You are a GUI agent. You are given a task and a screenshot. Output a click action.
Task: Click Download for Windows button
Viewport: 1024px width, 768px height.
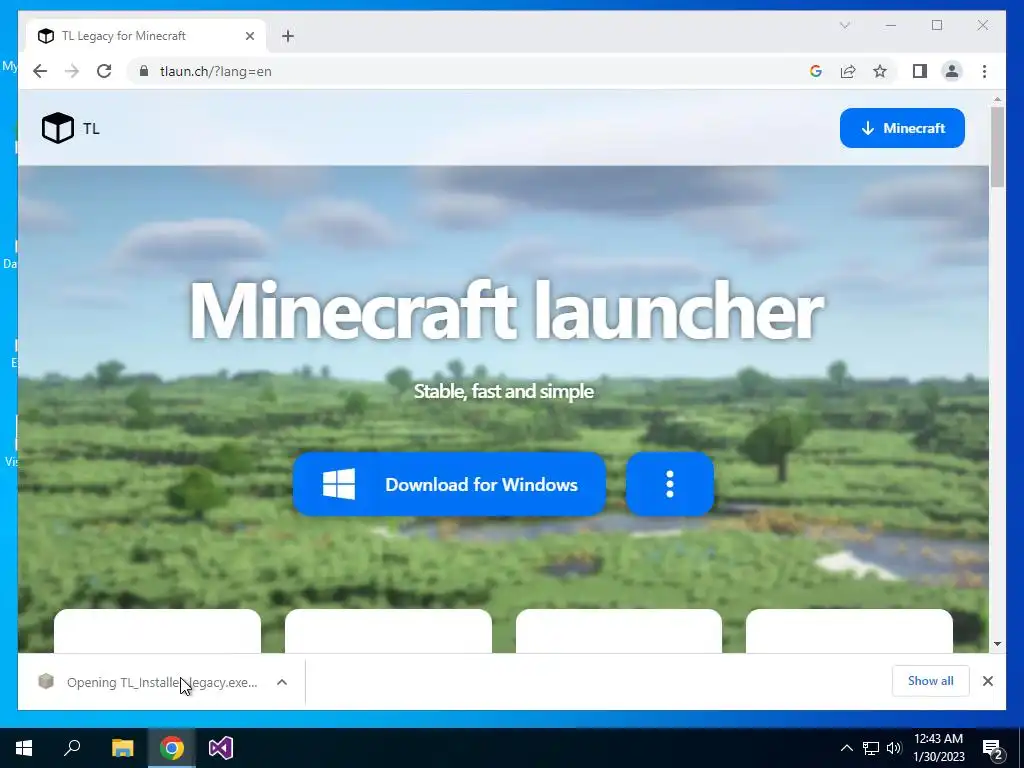click(449, 485)
